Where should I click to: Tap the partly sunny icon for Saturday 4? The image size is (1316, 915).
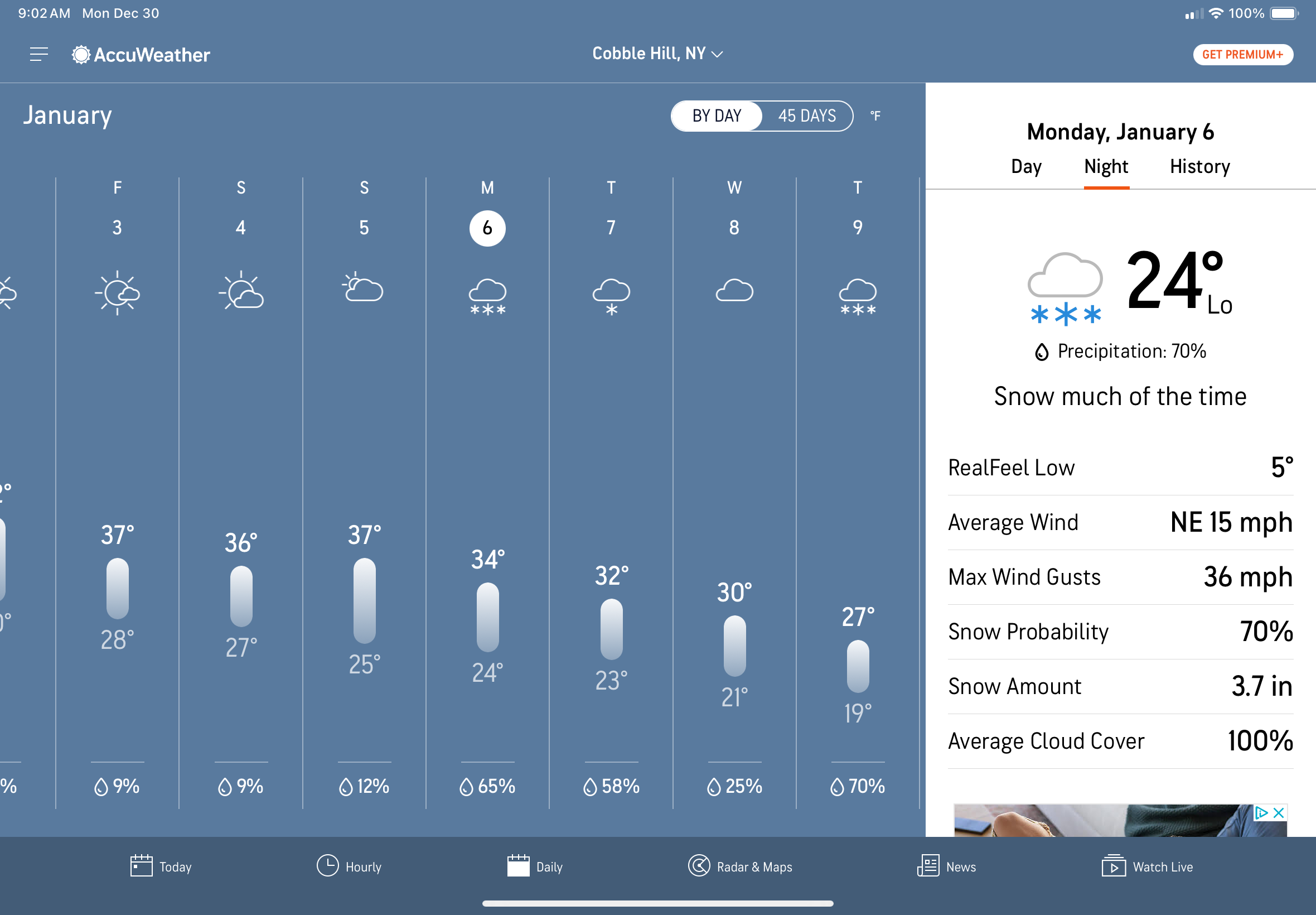[x=241, y=291]
